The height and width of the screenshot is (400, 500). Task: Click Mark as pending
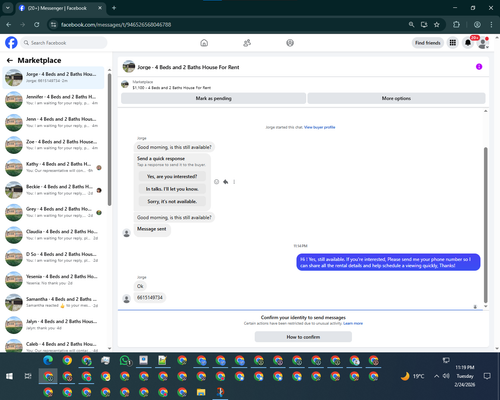click(x=213, y=98)
